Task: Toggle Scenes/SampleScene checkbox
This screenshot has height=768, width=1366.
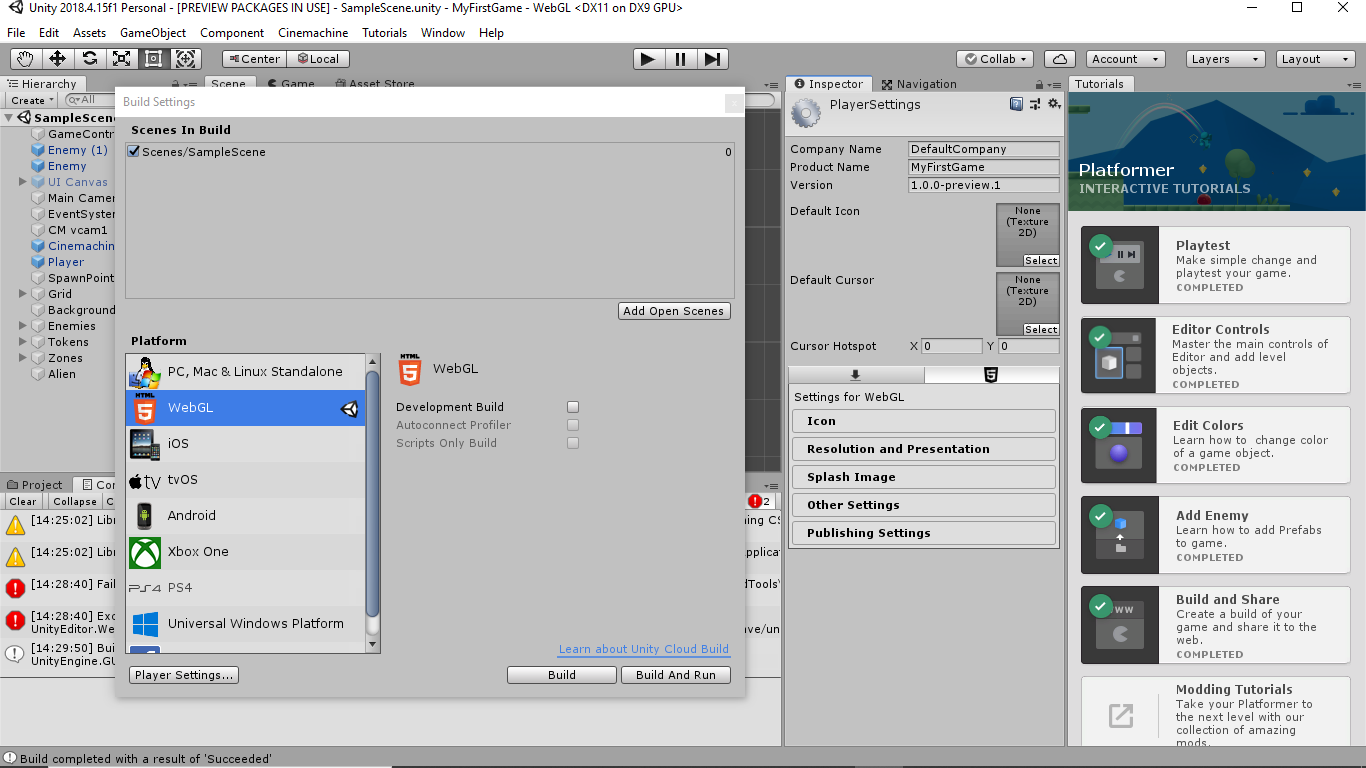Action: (x=134, y=152)
